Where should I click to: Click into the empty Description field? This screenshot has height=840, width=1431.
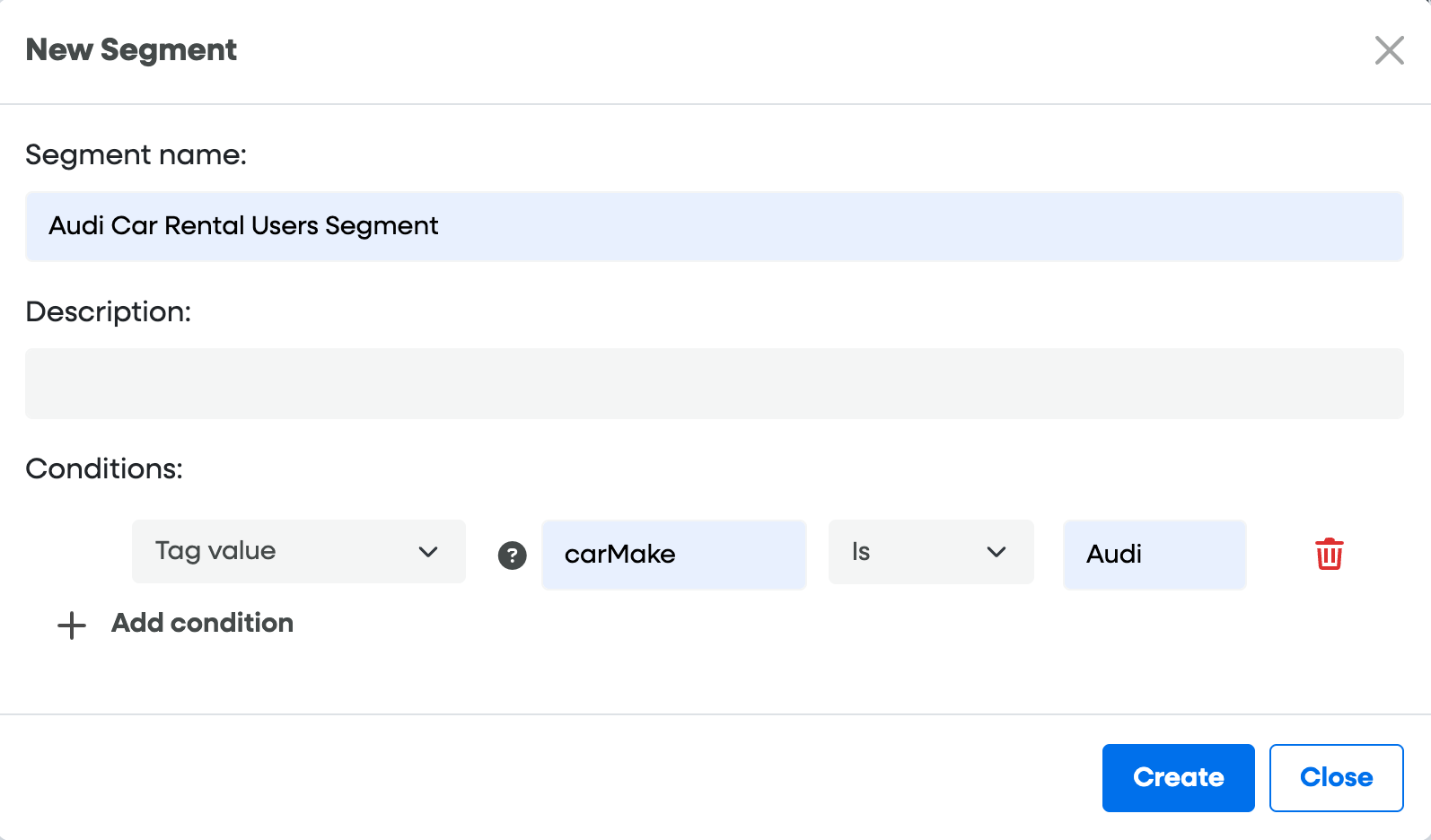coord(714,383)
